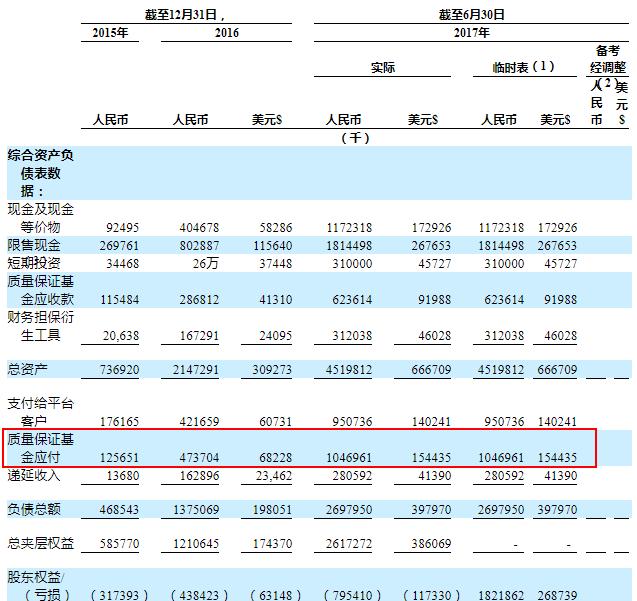
Task: Click value 115484 in receivables row
Action: (x=119, y=299)
